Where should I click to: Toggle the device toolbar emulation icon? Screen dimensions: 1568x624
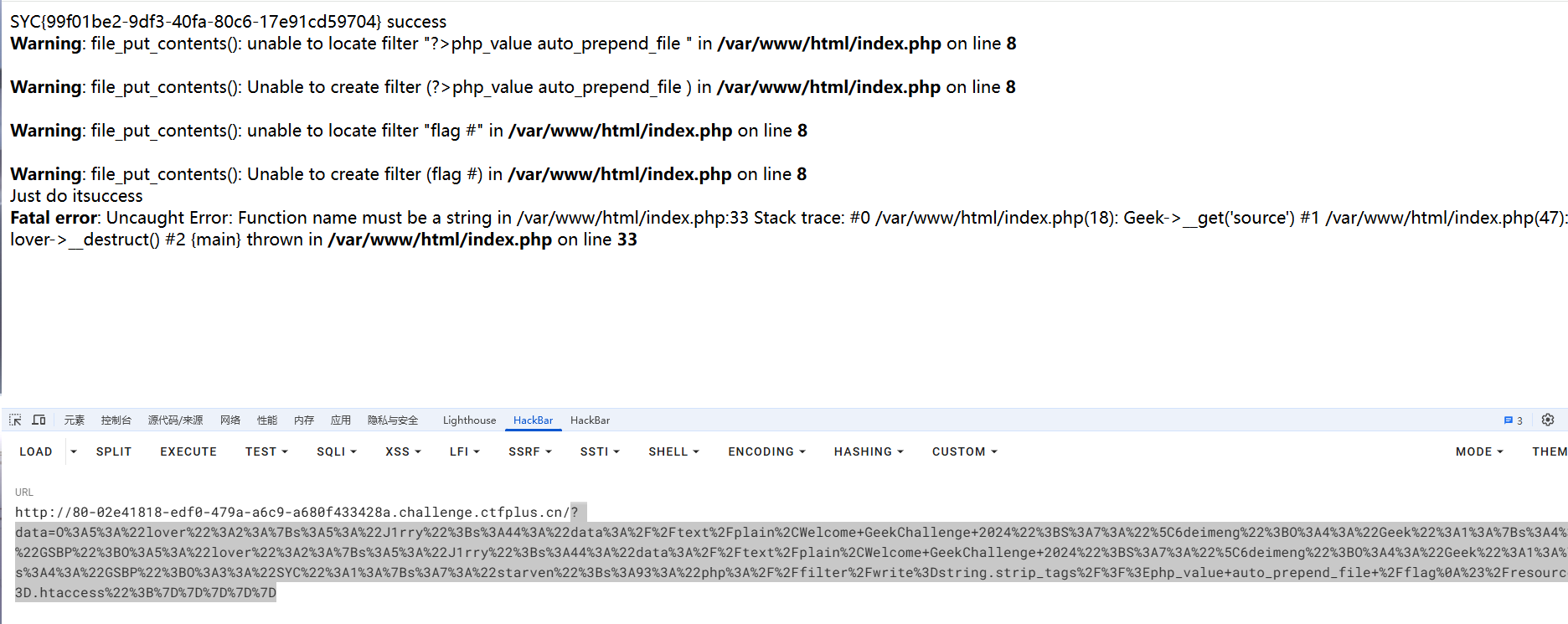click(39, 420)
